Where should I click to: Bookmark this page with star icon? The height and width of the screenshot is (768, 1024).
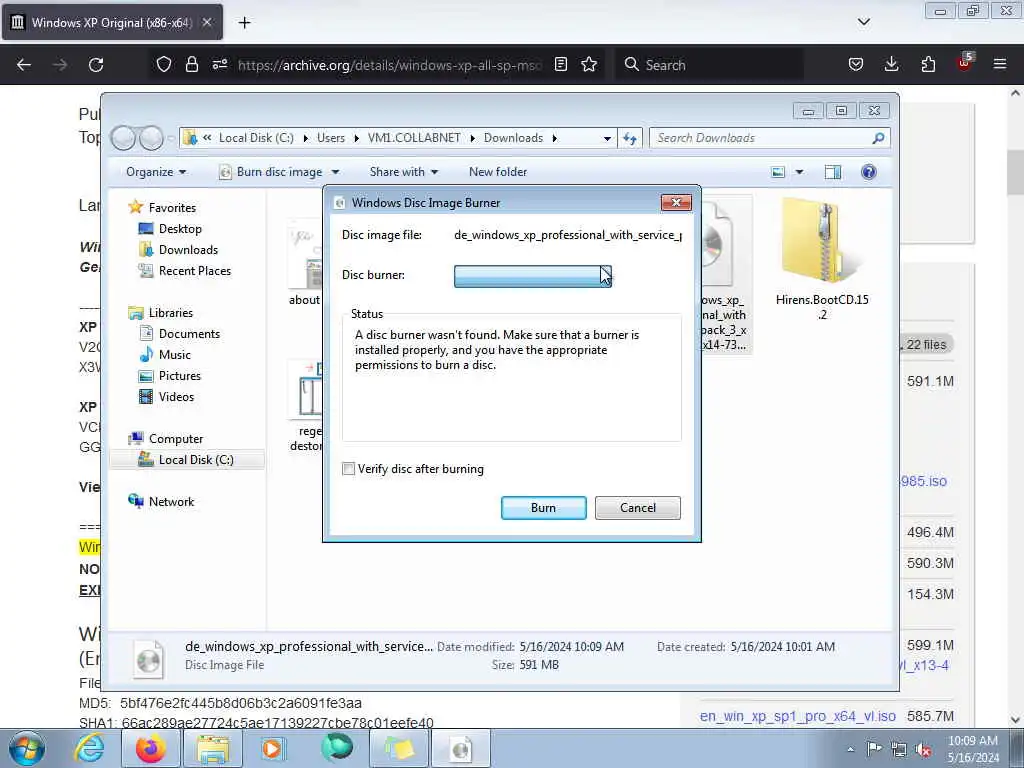coord(589,64)
